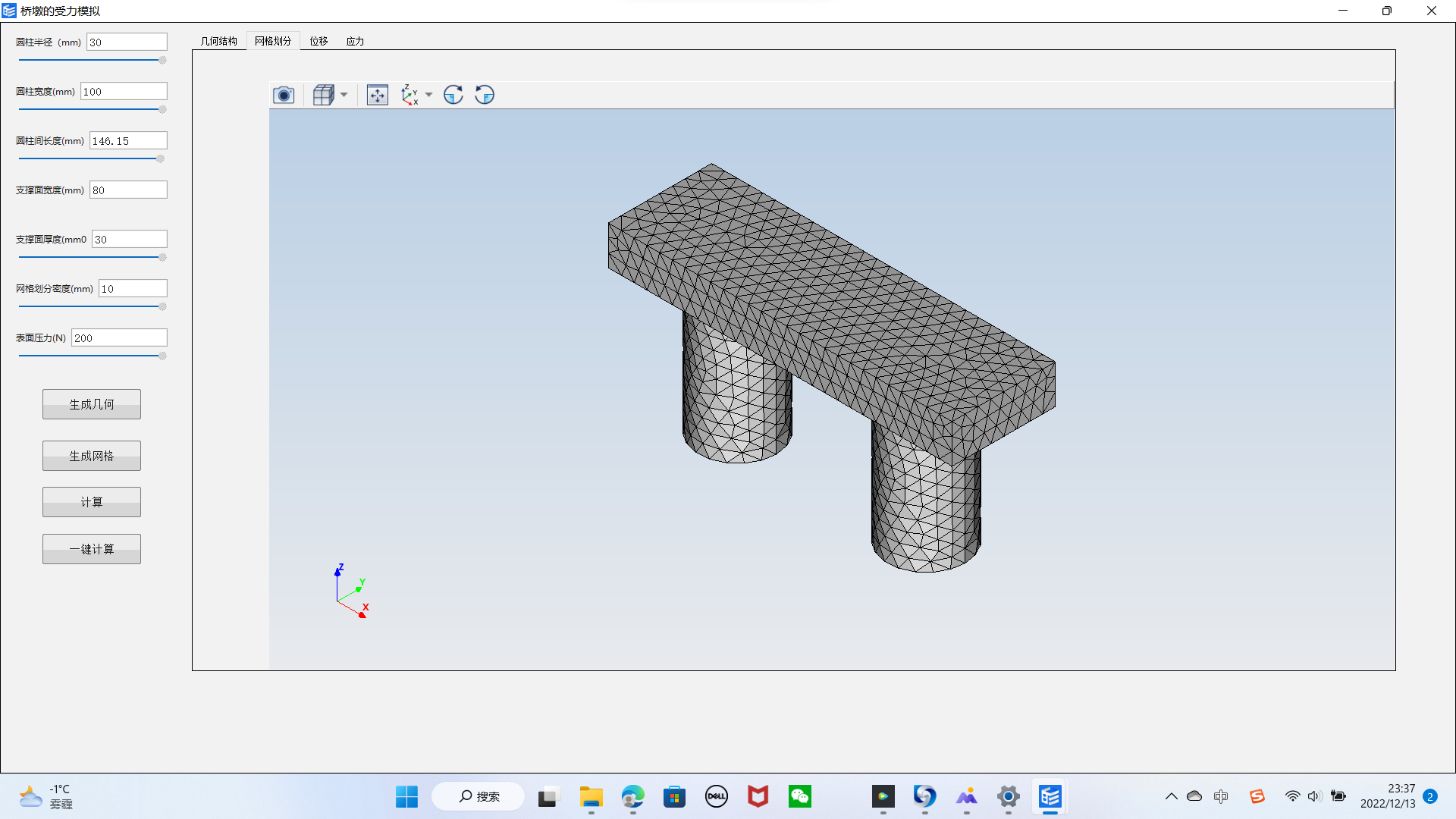Open WeChat from the taskbar

(x=800, y=796)
